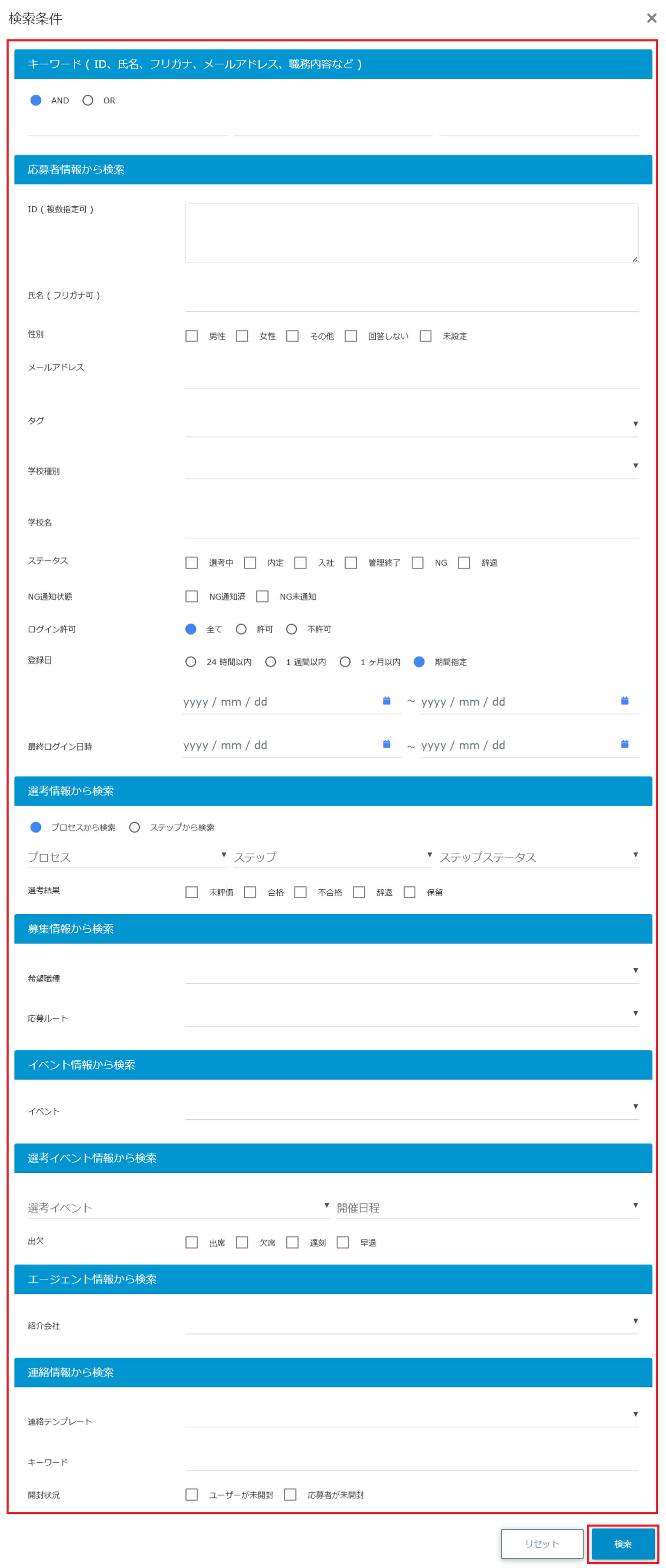Click the 検索 button
The image size is (666, 1568).
(x=622, y=1544)
